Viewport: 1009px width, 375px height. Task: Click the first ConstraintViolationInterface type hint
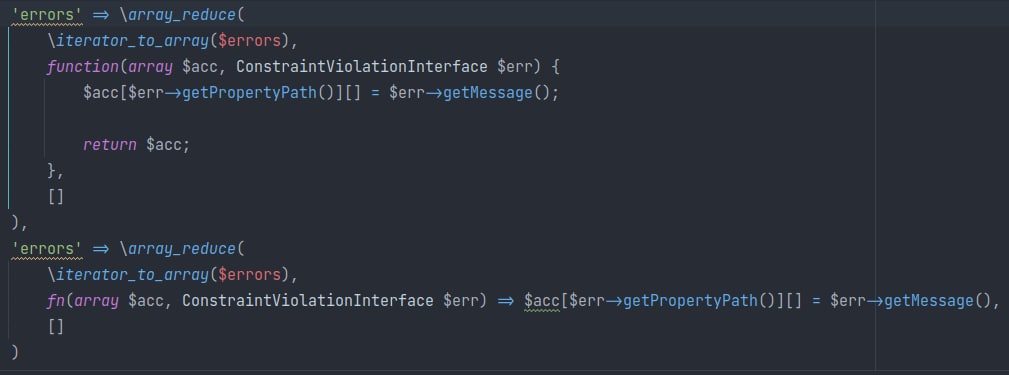pyautogui.click(x=362, y=67)
